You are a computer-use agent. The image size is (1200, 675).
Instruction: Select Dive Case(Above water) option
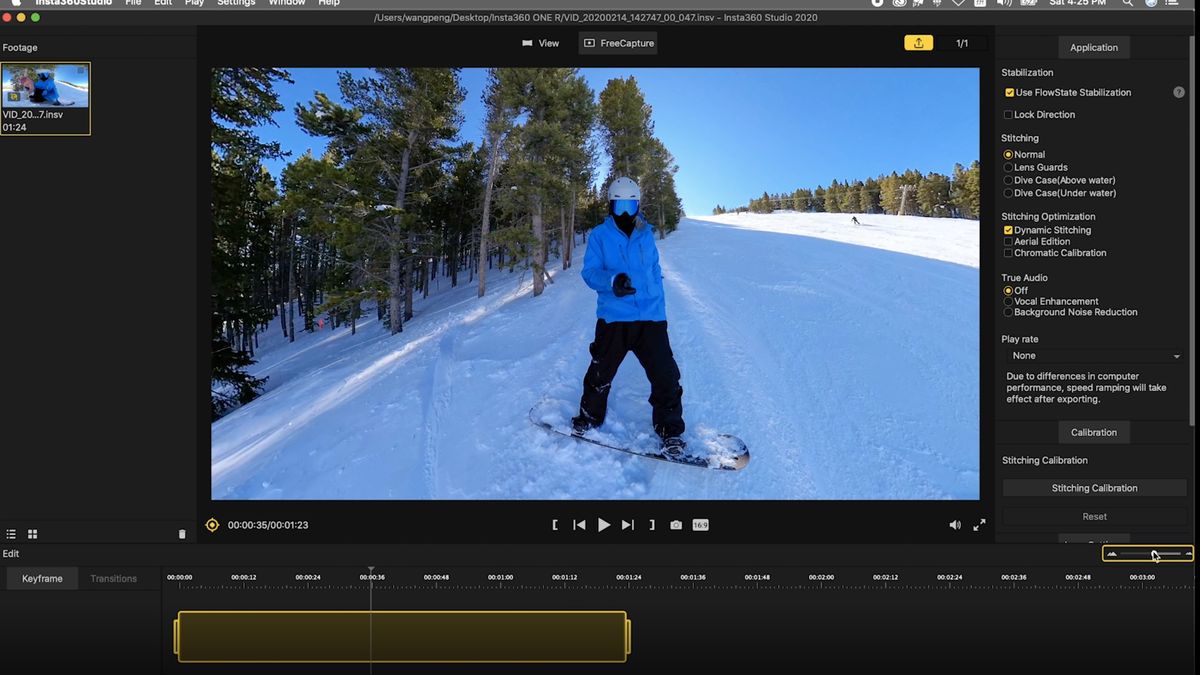coord(1008,181)
